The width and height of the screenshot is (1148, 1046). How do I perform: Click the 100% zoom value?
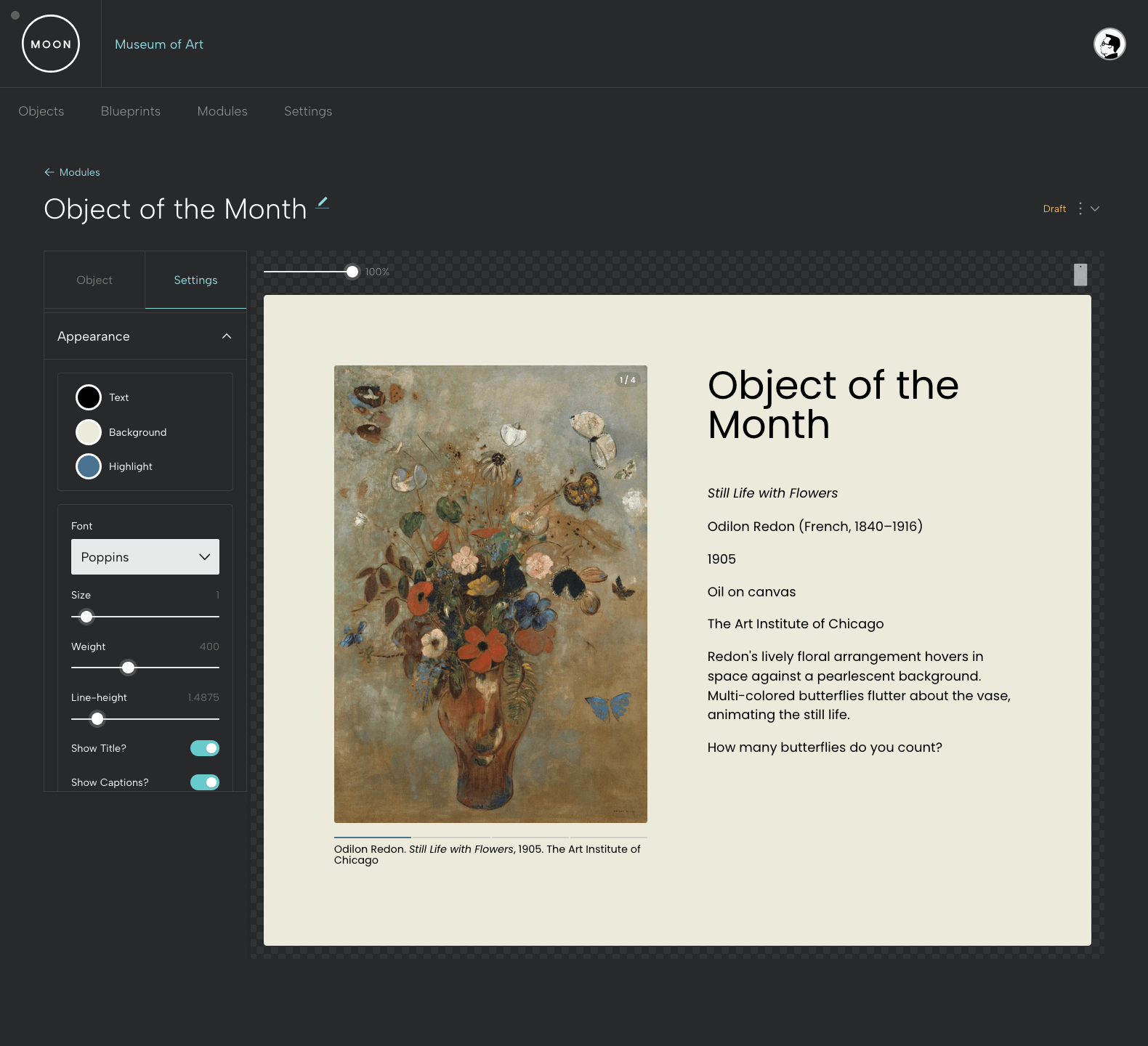[x=377, y=272]
